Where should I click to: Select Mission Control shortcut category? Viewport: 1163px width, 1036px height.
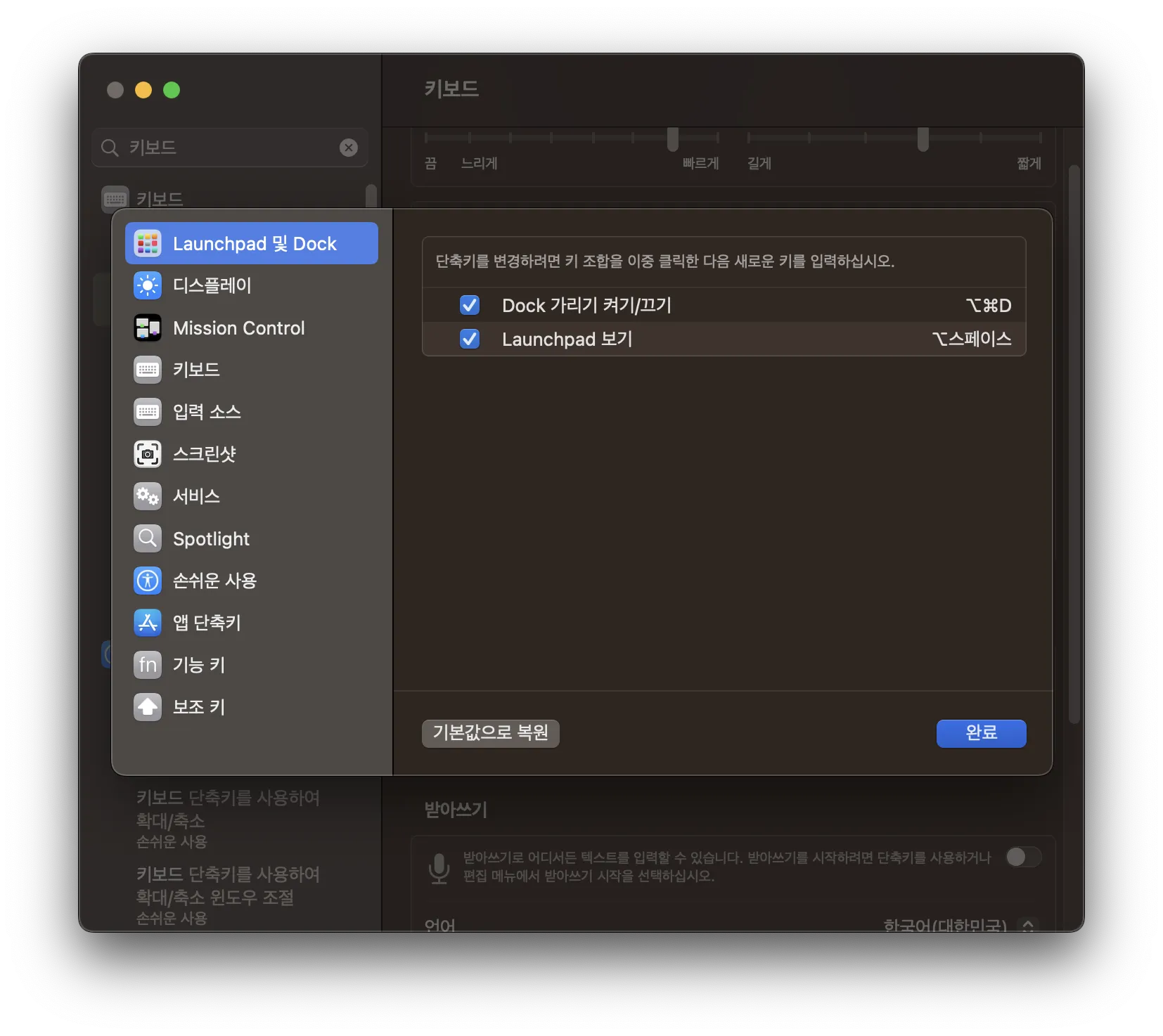click(x=252, y=328)
